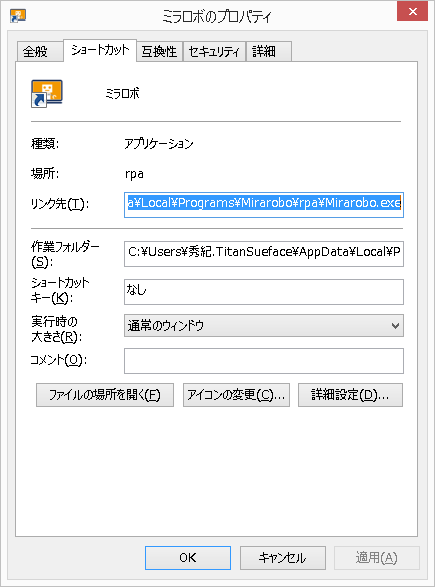Click the 作業フォルダー path field
435x587 pixels.
[x=264, y=254]
